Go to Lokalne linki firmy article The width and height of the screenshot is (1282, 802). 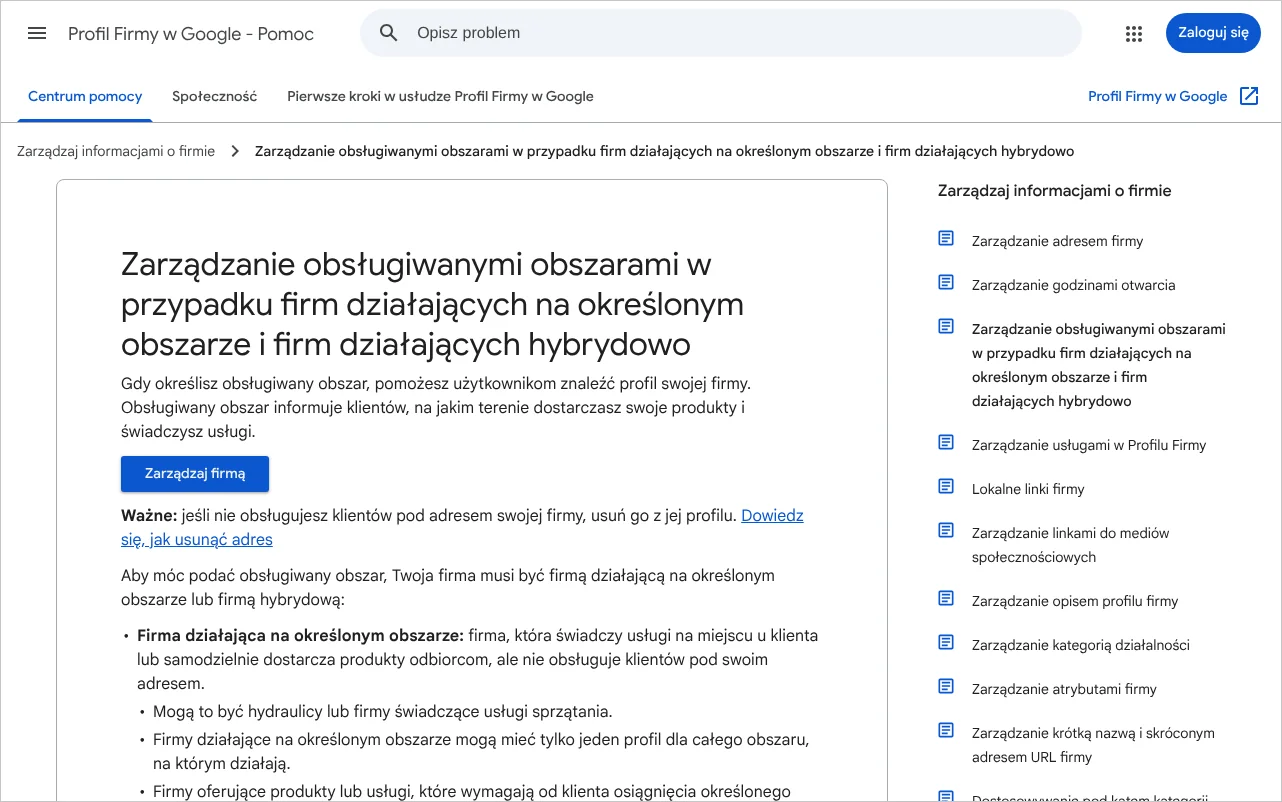pyautogui.click(x=1028, y=489)
